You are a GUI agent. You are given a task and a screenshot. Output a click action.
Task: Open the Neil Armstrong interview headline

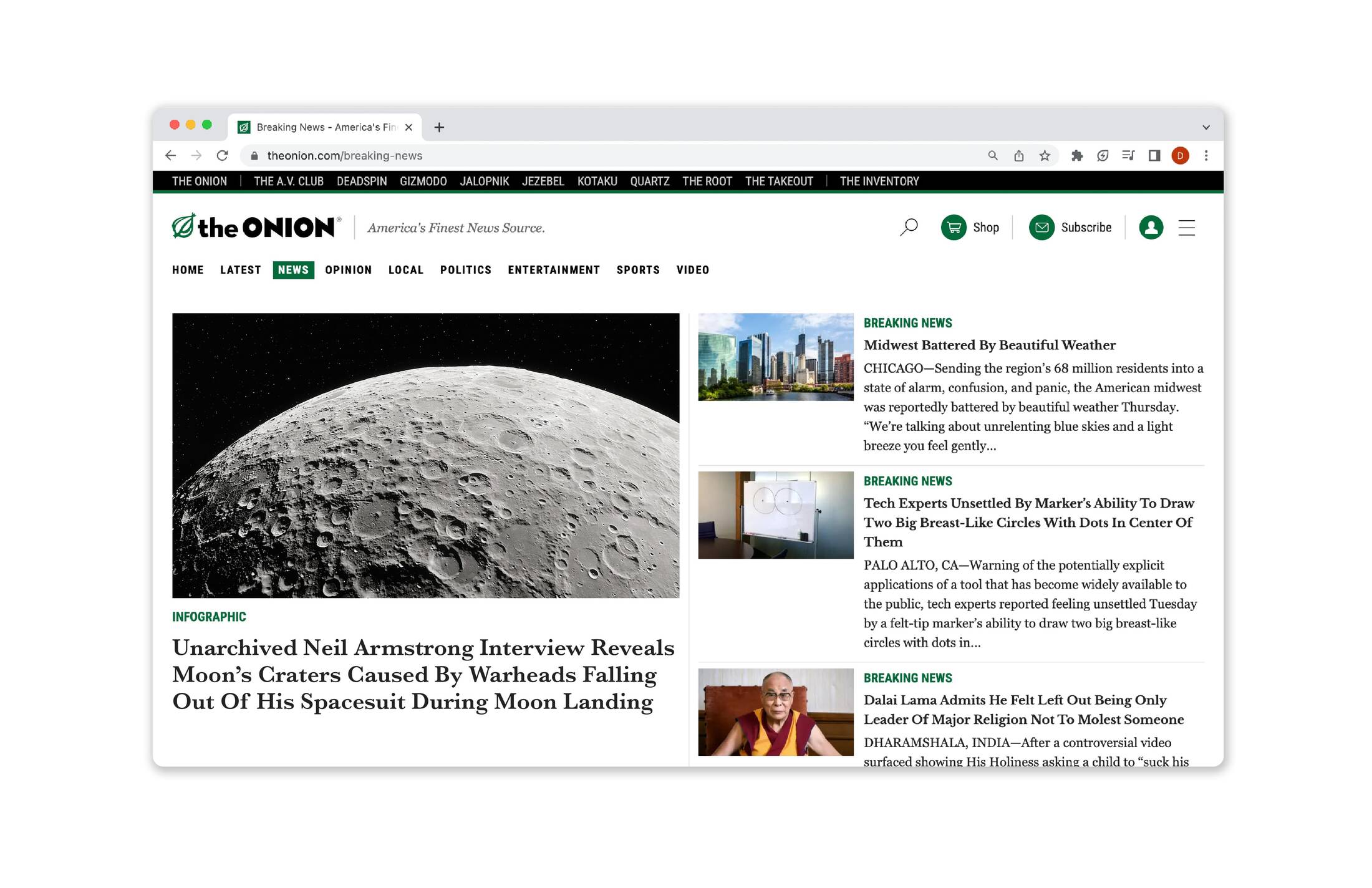423,674
